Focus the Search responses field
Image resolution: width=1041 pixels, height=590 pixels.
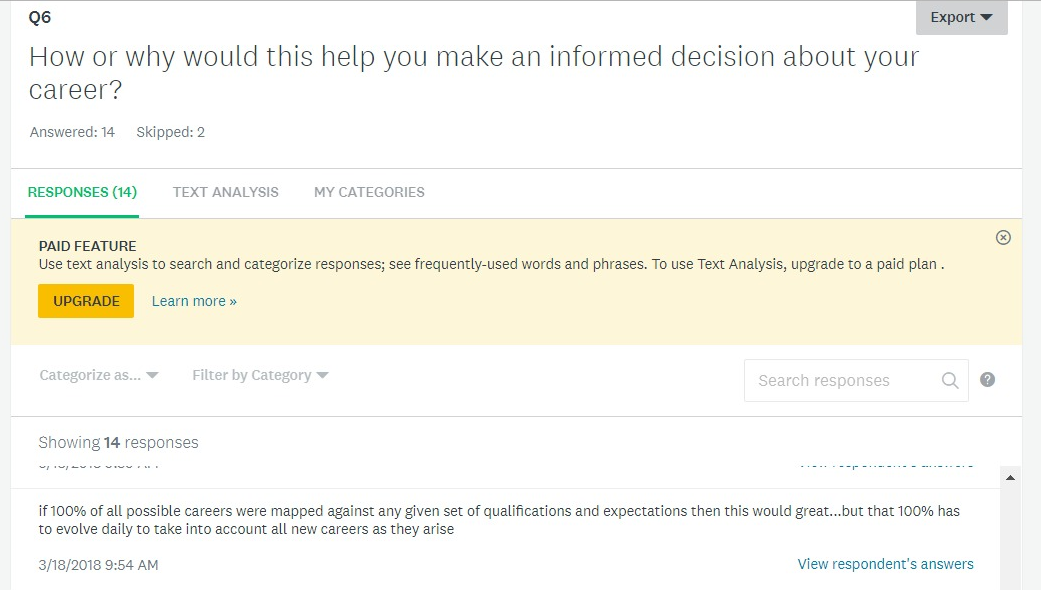point(840,380)
